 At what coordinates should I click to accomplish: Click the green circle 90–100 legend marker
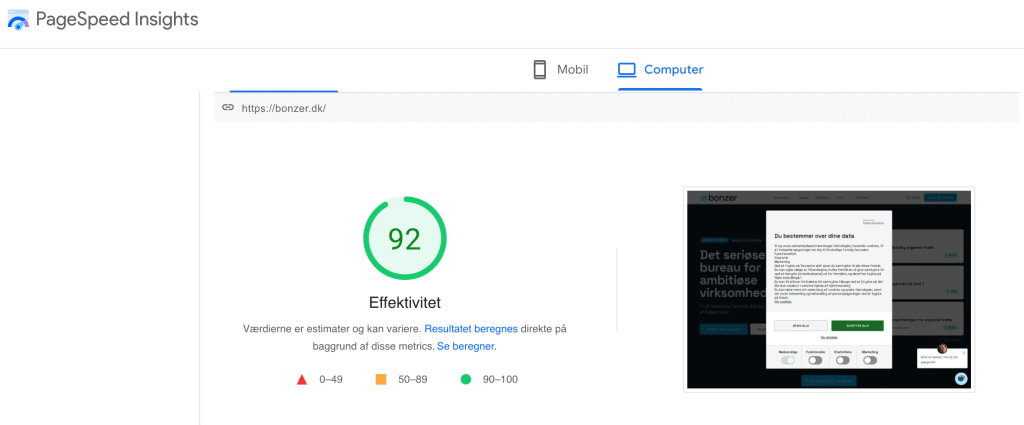coord(466,379)
